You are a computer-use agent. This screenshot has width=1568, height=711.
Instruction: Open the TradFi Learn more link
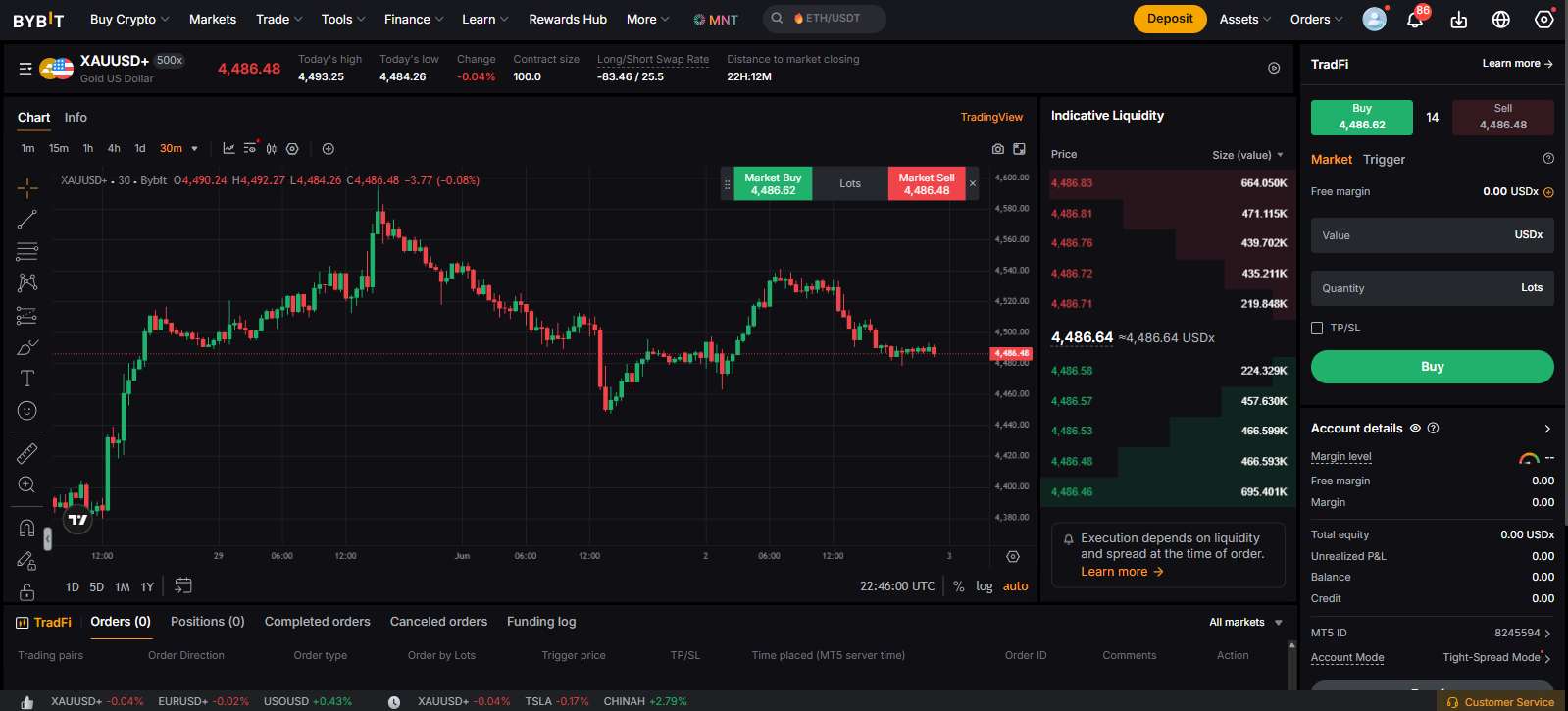coord(1517,64)
